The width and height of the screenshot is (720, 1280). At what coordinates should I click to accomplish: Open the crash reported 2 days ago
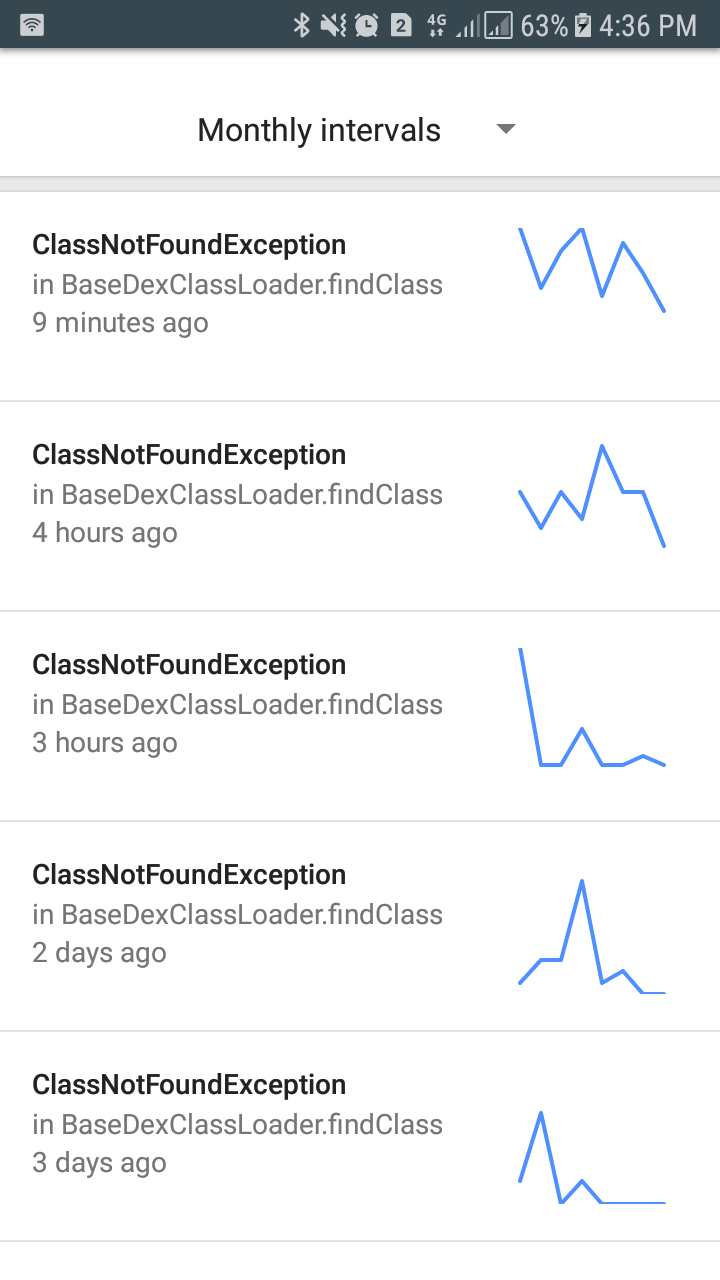coord(237,914)
